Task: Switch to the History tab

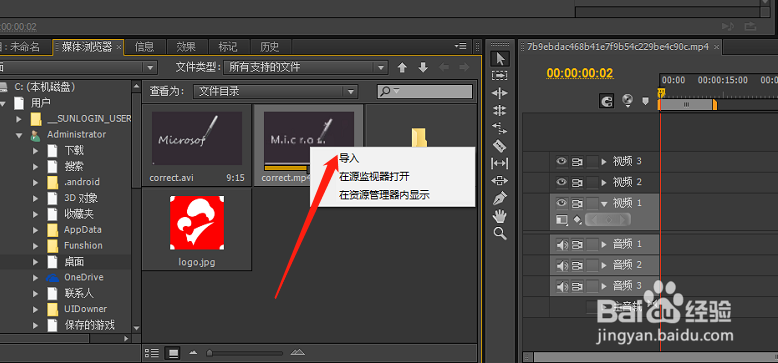Action: click(270, 47)
